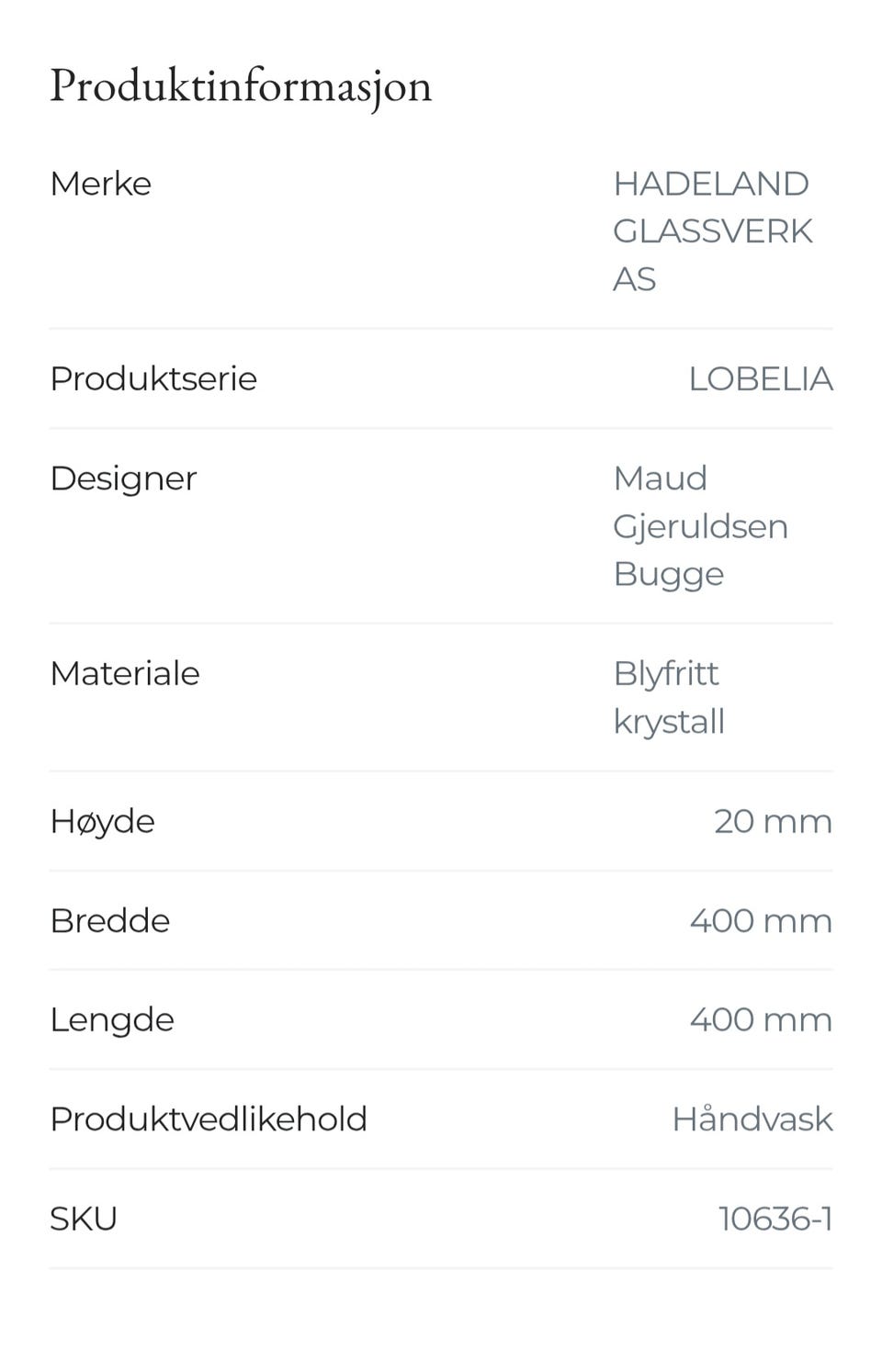
Task: Click the Bredde label
Action: 110,920
